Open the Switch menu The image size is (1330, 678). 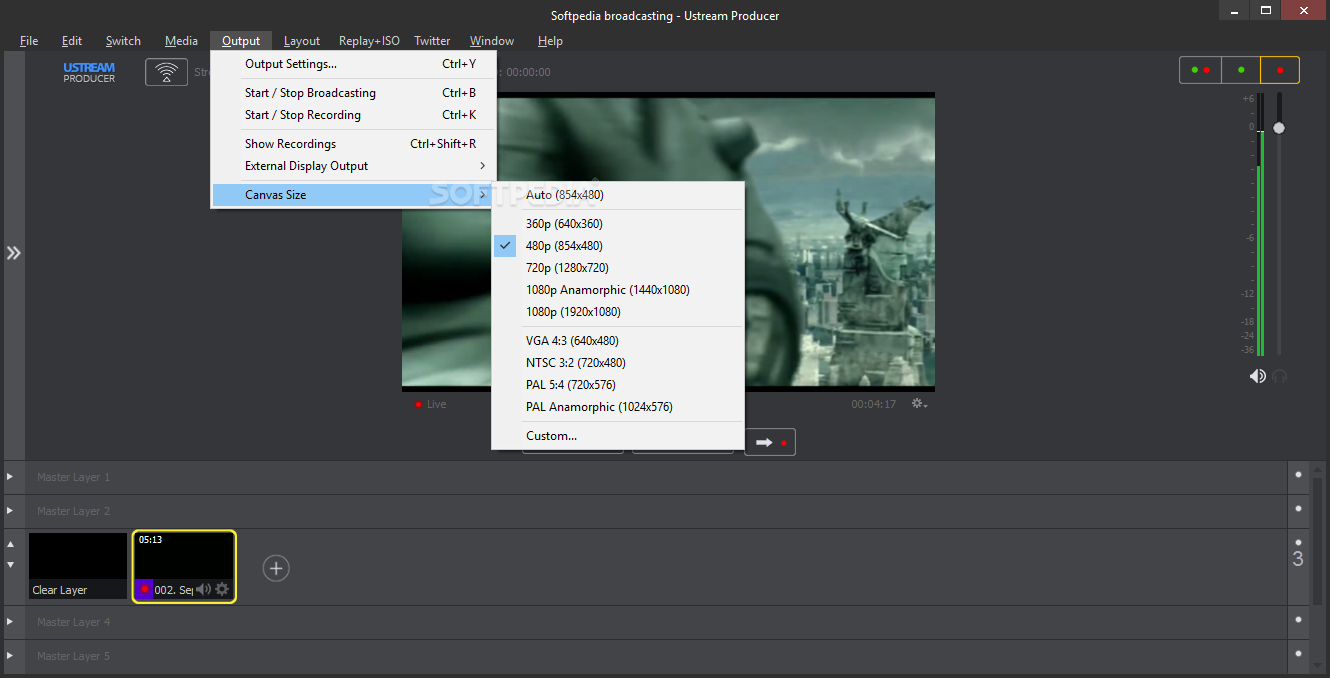[123, 41]
